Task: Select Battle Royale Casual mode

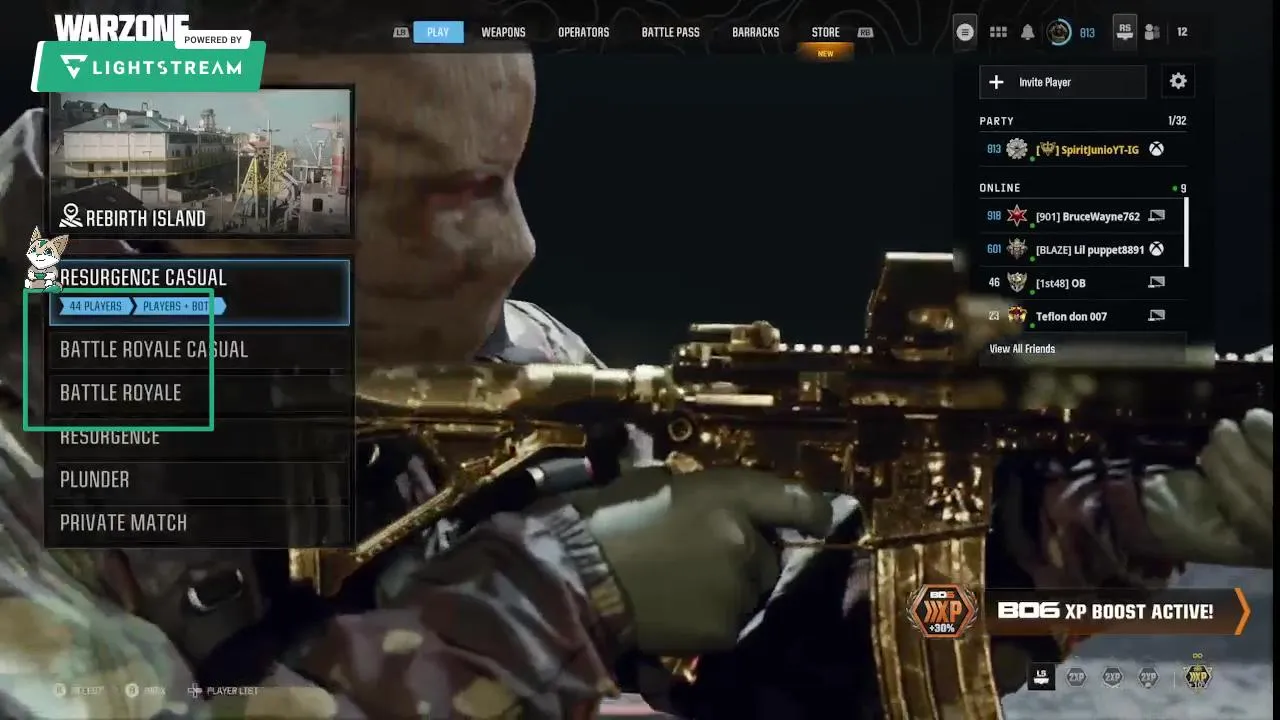Action: pyautogui.click(x=200, y=349)
